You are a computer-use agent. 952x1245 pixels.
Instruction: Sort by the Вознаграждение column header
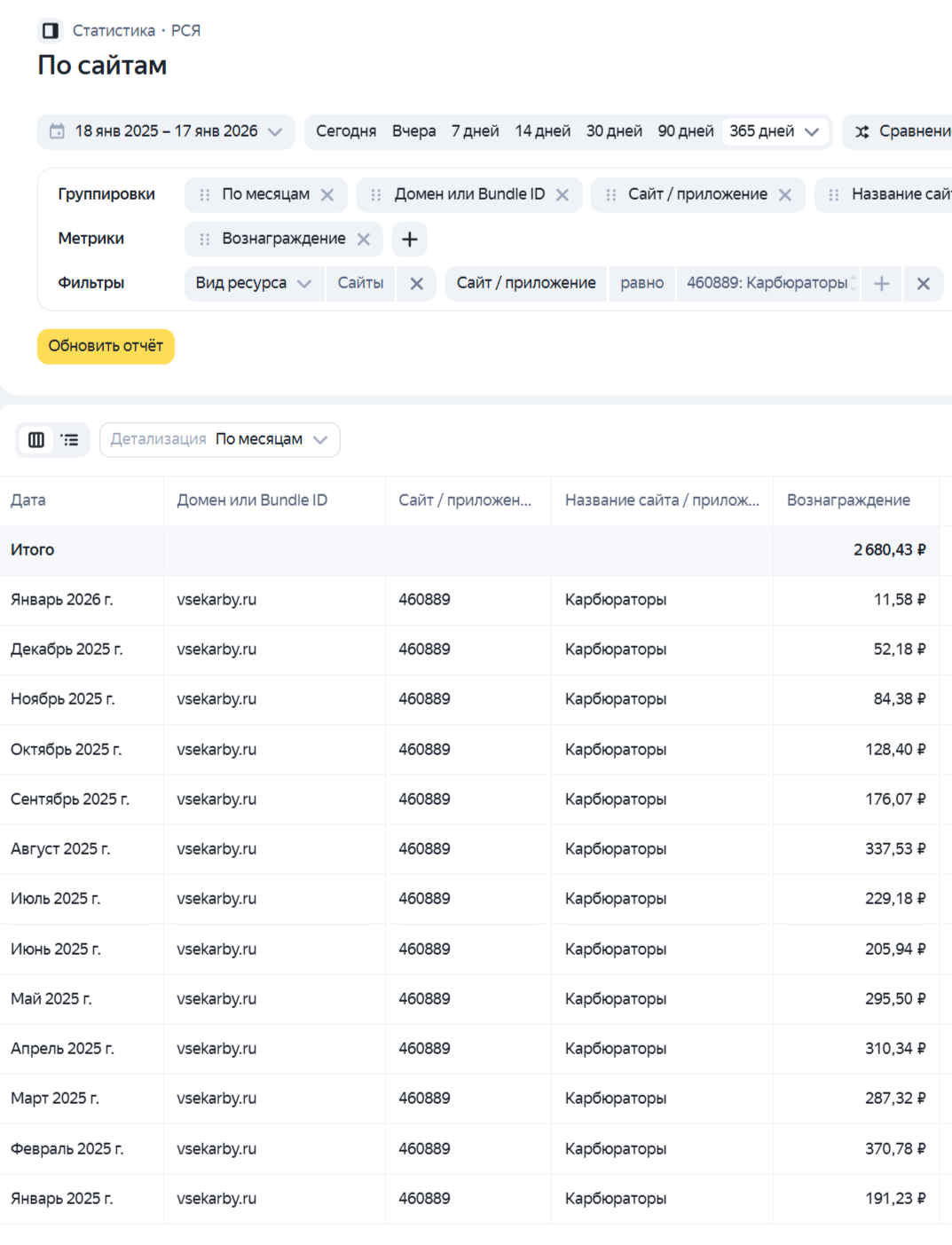(848, 500)
